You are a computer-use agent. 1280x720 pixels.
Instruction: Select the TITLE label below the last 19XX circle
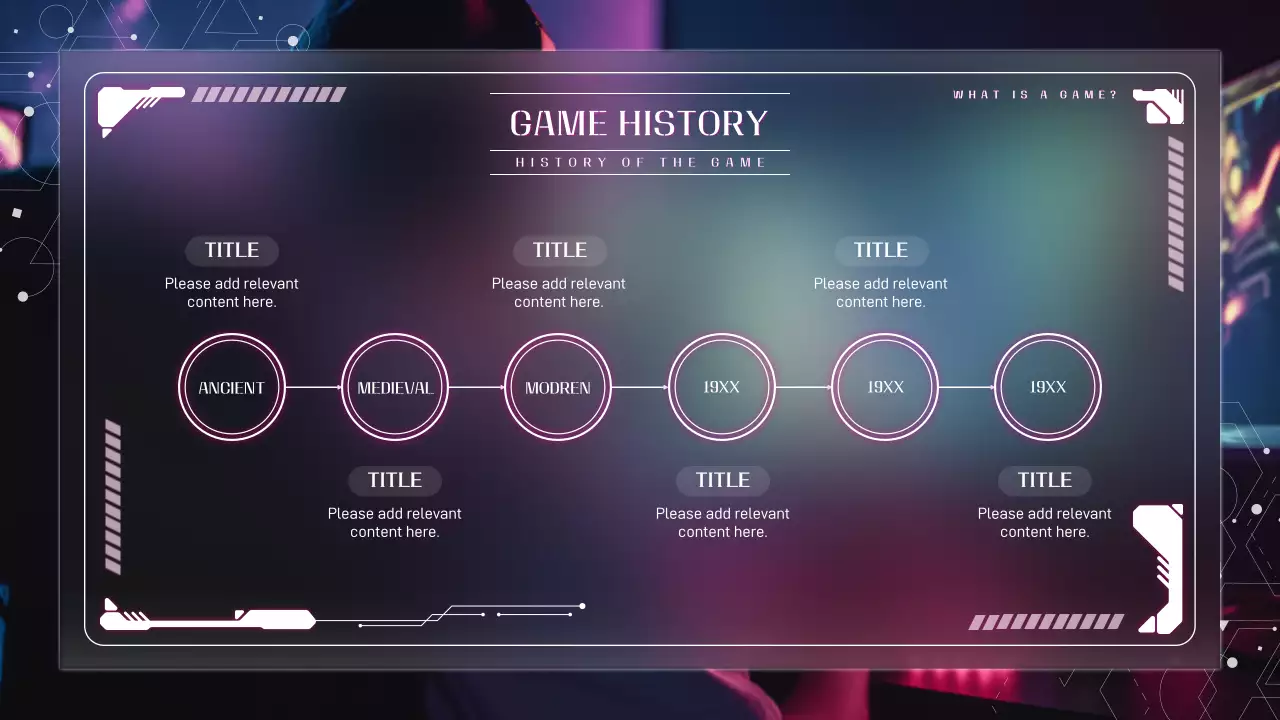click(1045, 480)
